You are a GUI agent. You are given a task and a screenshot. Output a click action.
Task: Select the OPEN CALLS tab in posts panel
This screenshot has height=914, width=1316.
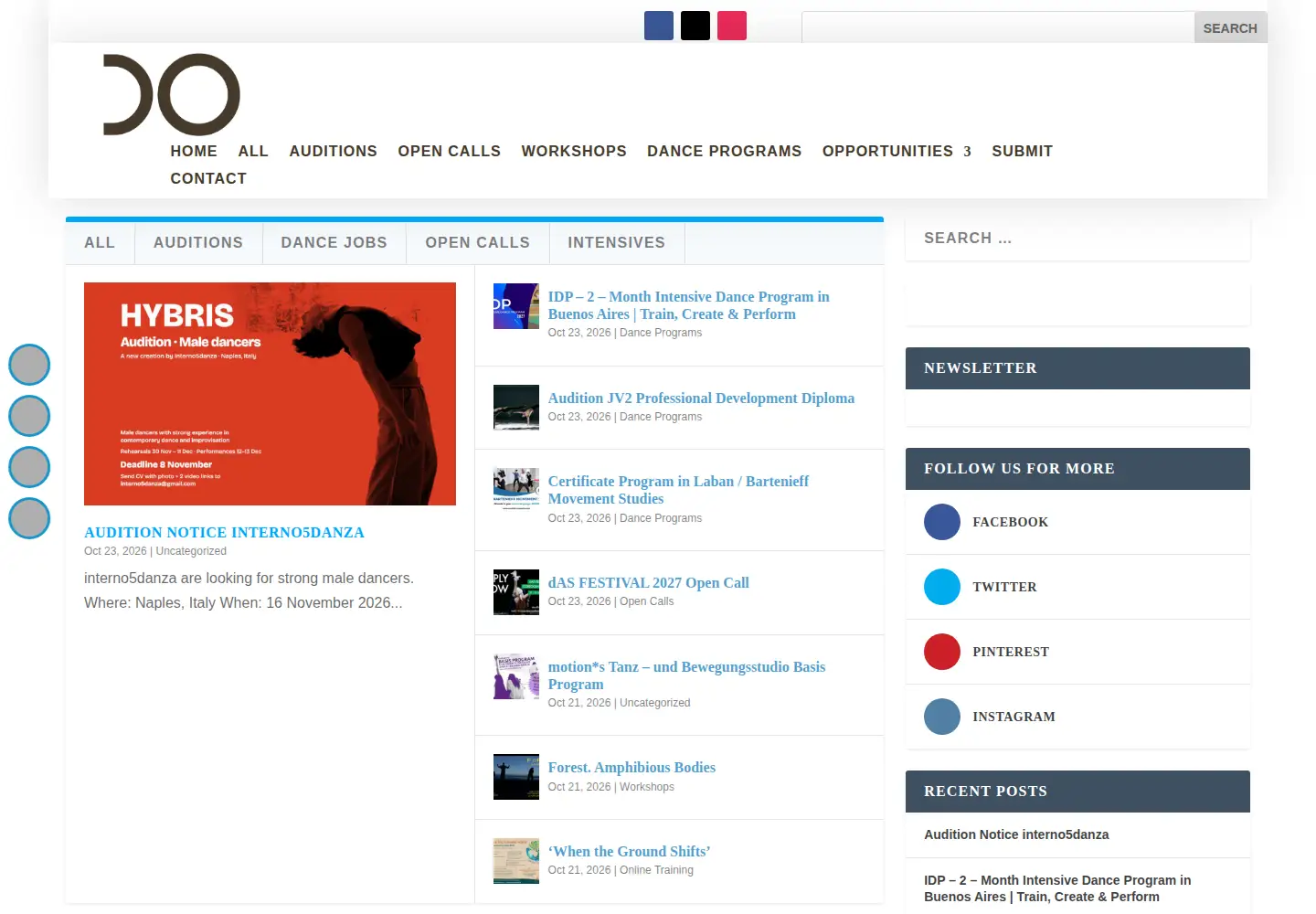478,243
